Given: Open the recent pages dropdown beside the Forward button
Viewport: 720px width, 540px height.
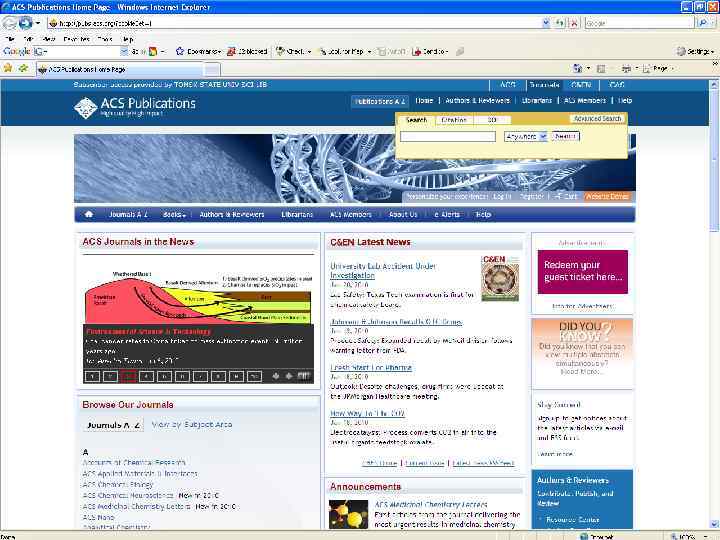Looking at the screenshot, I should coord(38,23).
